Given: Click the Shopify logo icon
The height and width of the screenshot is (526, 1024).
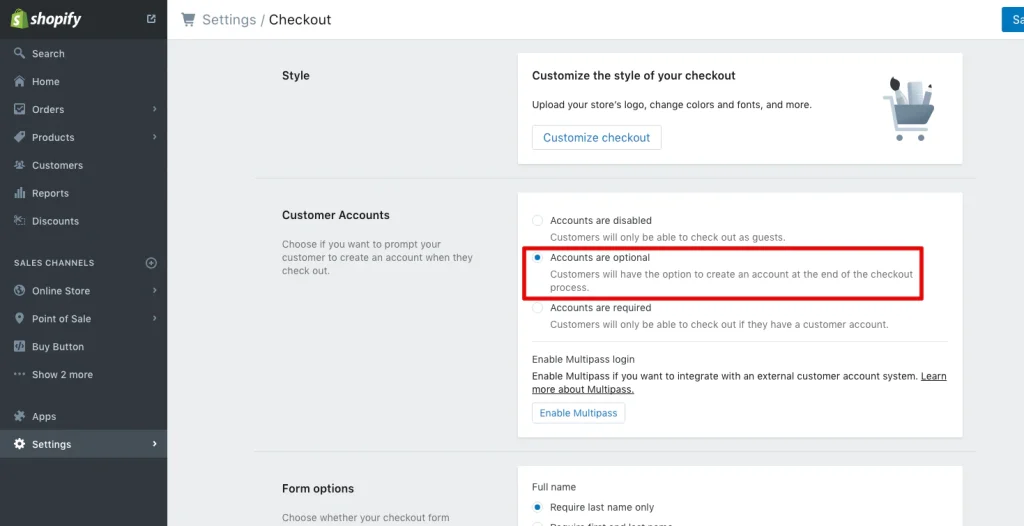Looking at the screenshot, I should pyautogui.click(x=19, y=19).
